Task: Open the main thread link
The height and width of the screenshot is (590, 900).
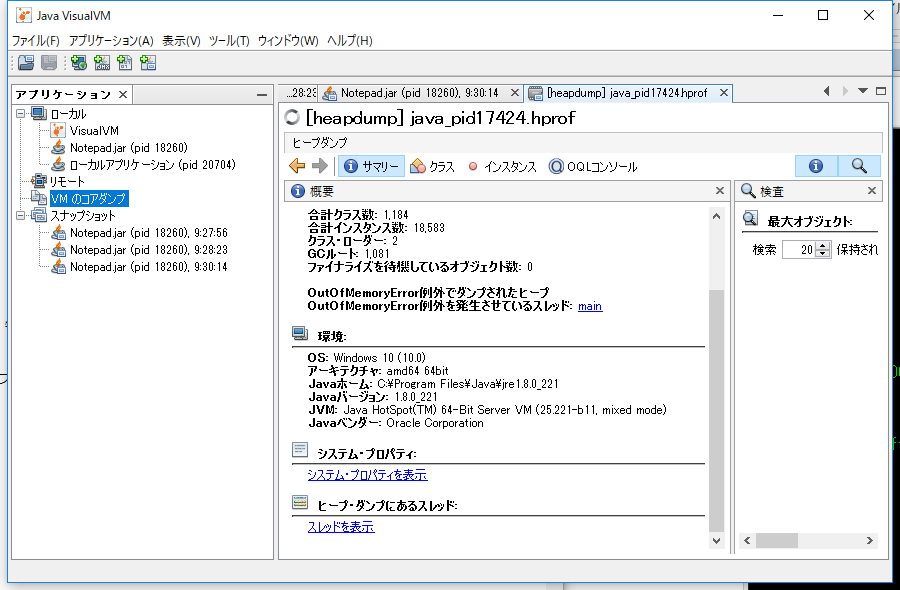Action: pos(590,306)
